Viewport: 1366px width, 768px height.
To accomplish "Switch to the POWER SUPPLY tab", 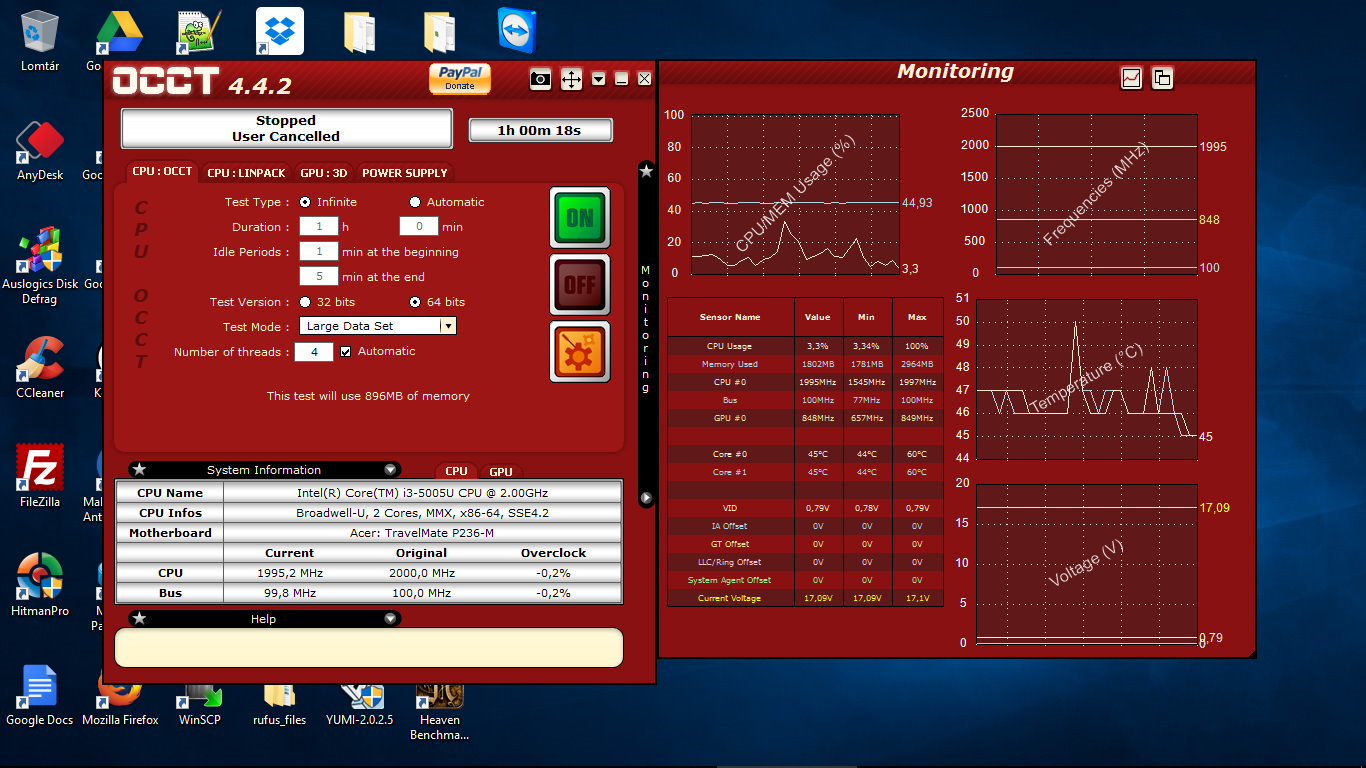I will [404, 173].
